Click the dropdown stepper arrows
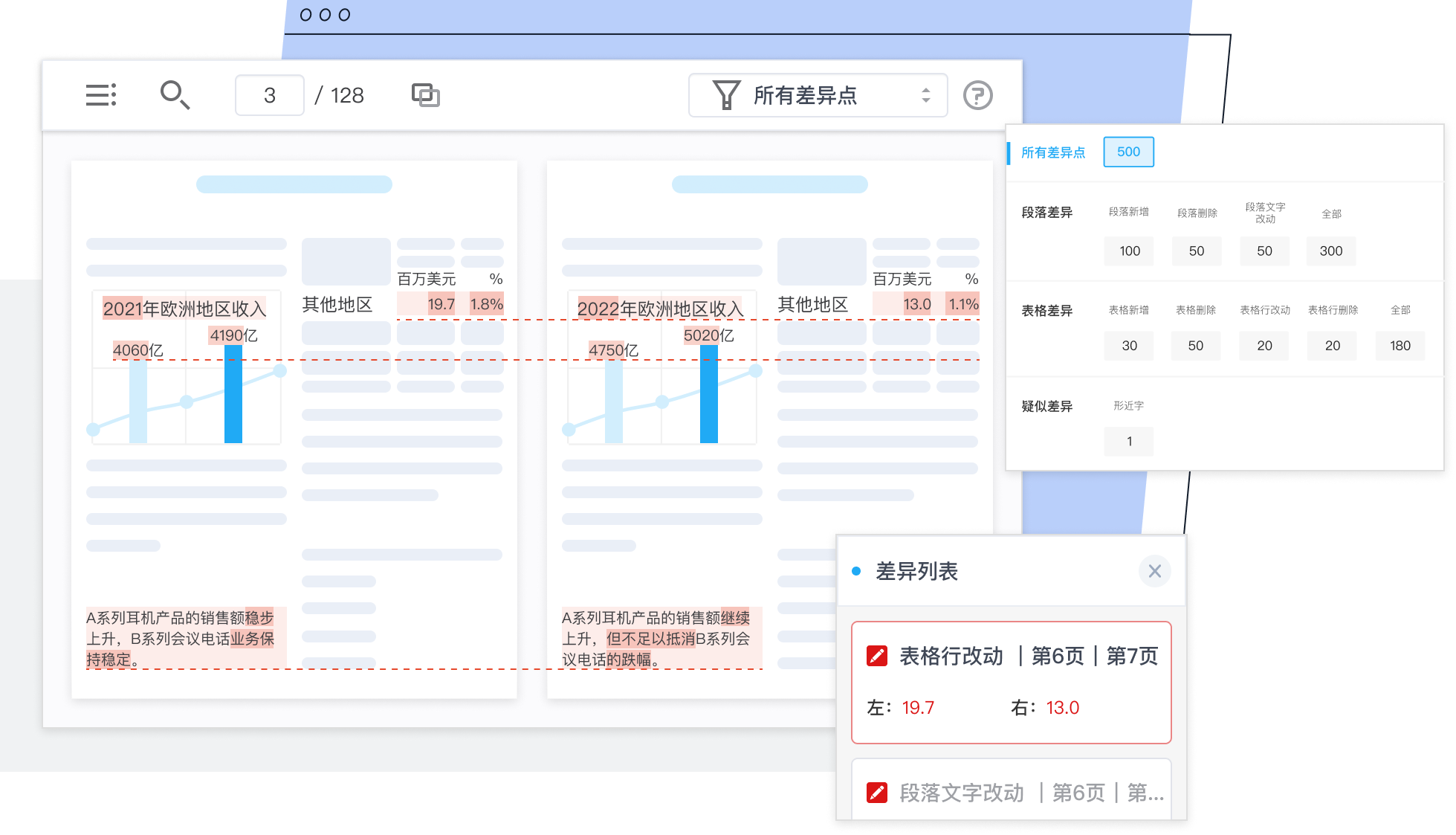Viewport: 1456px width, 835px height. 926,95
